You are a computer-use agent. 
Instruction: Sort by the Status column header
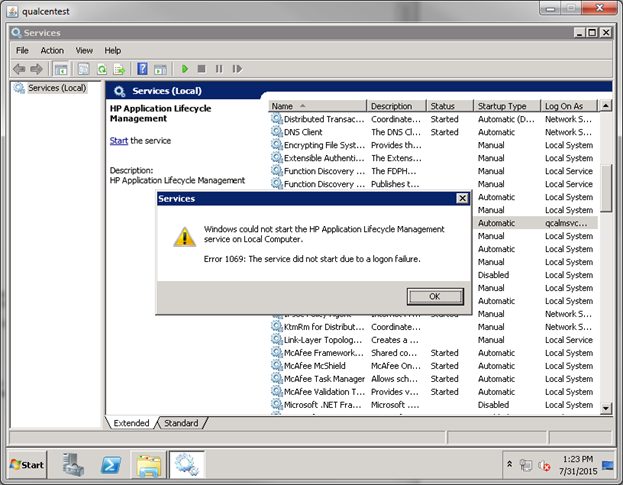pyautogui.click(x=449, y=106)
